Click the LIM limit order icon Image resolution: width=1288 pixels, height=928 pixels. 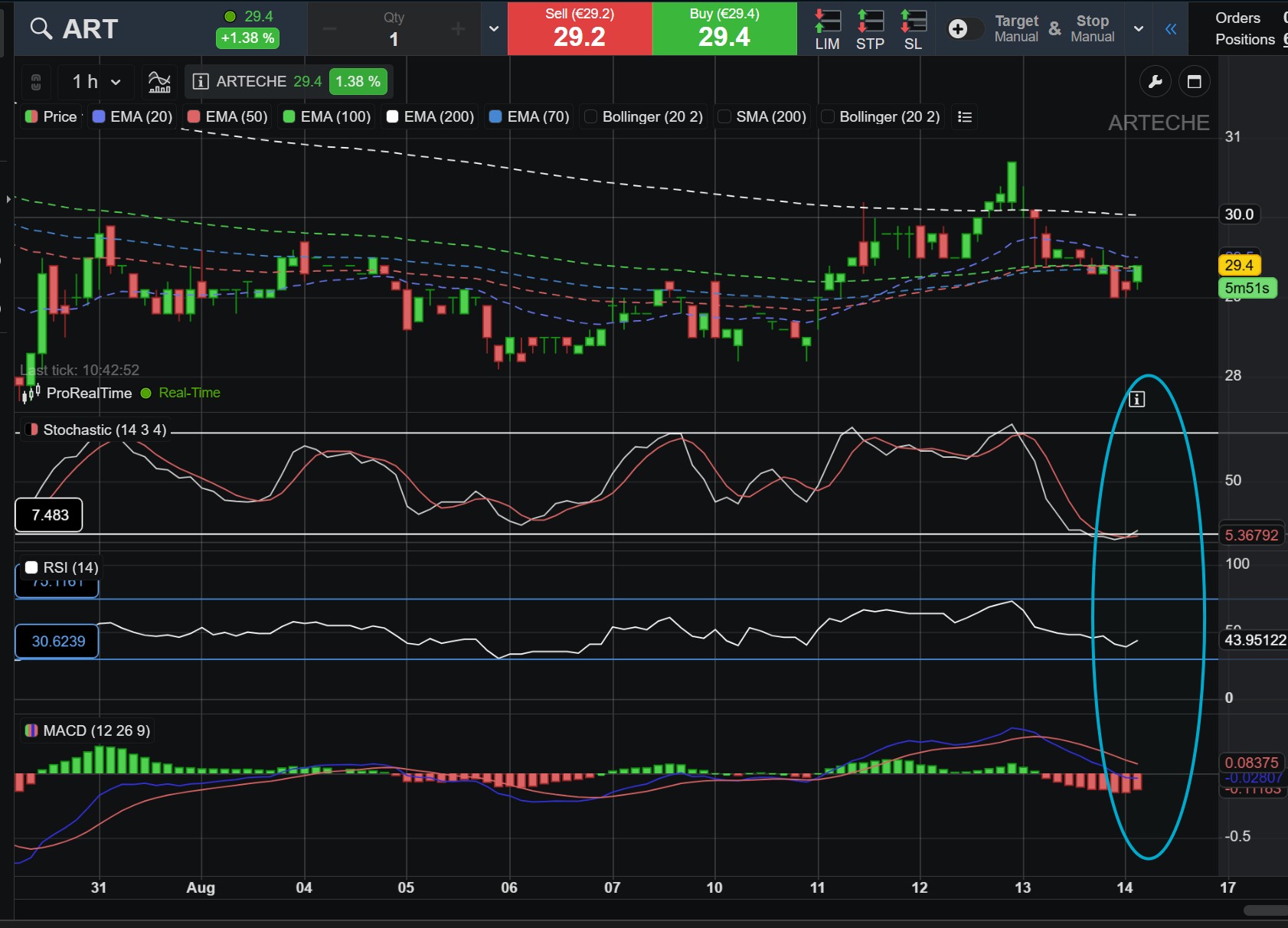827,29
